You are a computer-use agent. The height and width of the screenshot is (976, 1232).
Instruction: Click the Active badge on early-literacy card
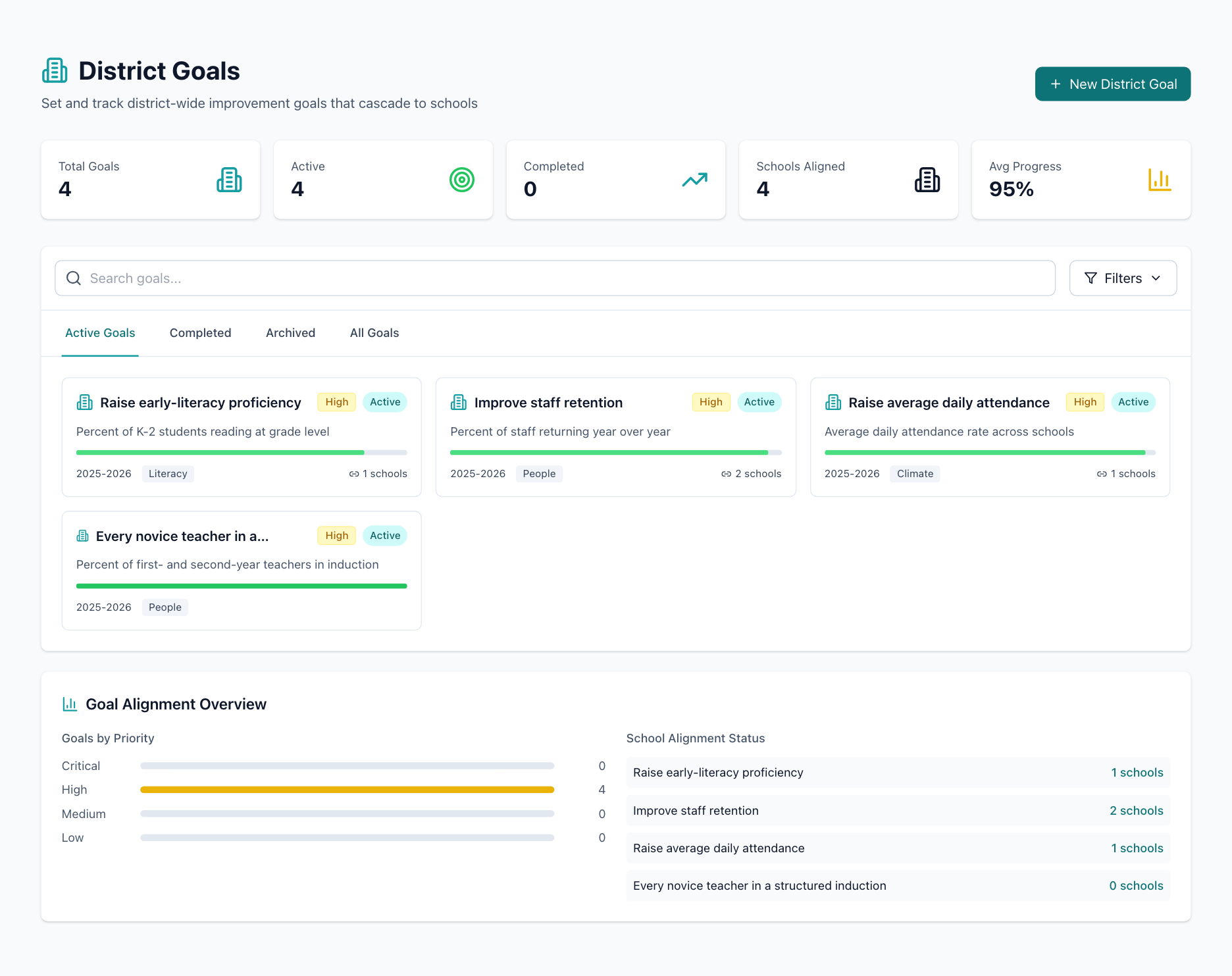pyautogui.click(x=385, y=402)
